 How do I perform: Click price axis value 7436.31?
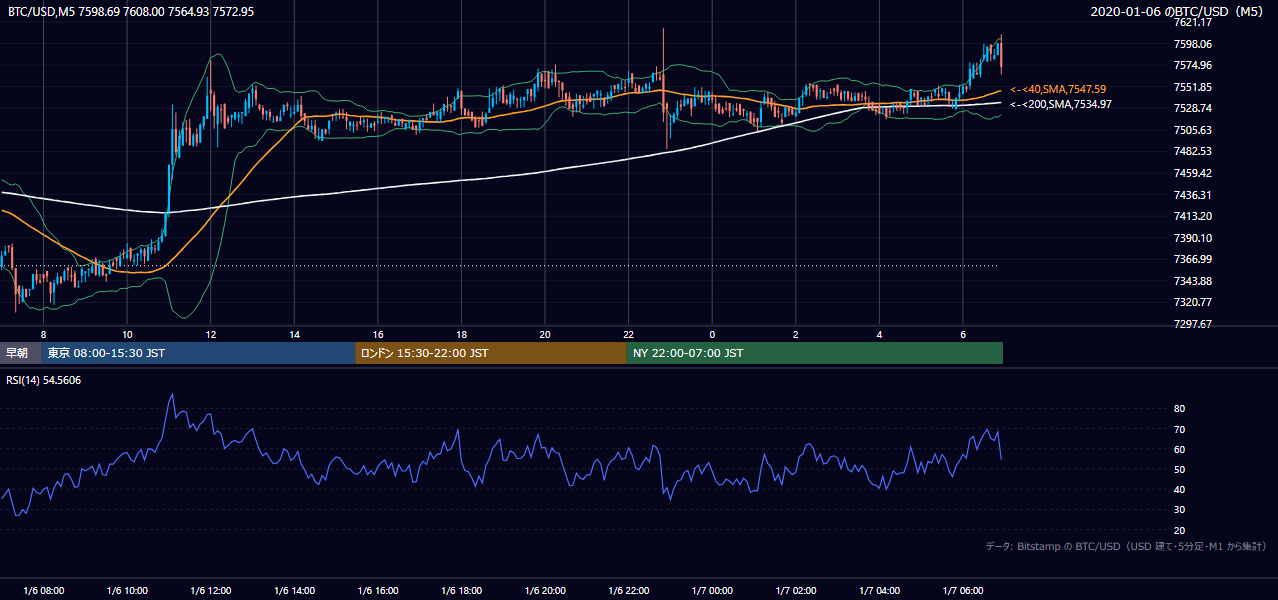1193,195
